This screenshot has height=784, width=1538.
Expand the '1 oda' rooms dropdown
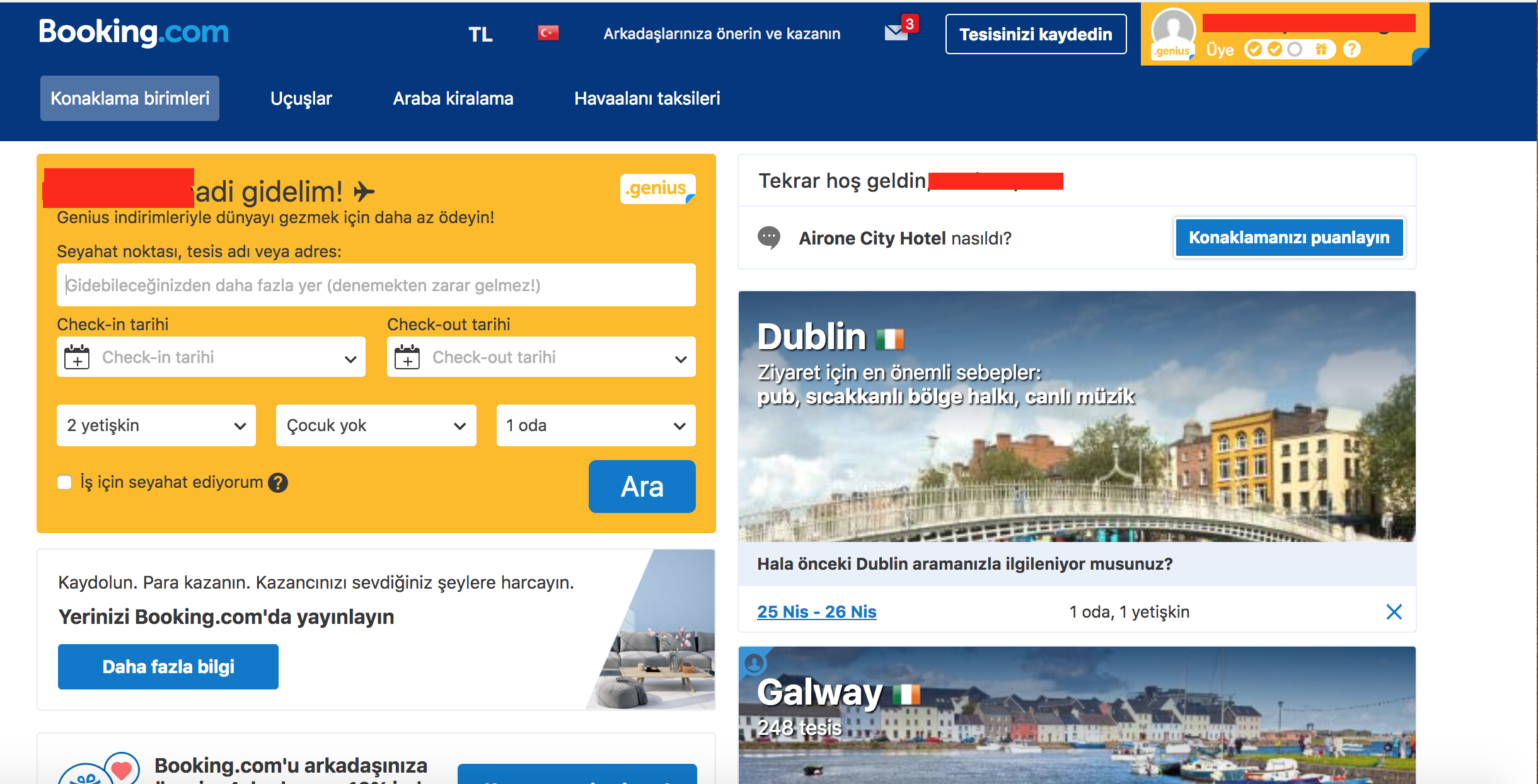[x=596, y=425]
